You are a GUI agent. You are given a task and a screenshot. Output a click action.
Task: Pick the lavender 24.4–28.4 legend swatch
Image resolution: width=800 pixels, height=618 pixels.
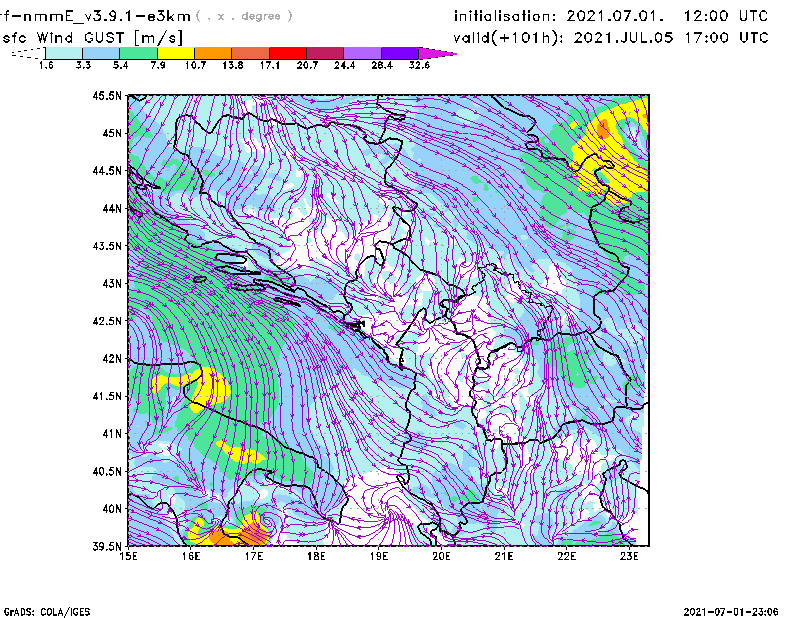363,53
